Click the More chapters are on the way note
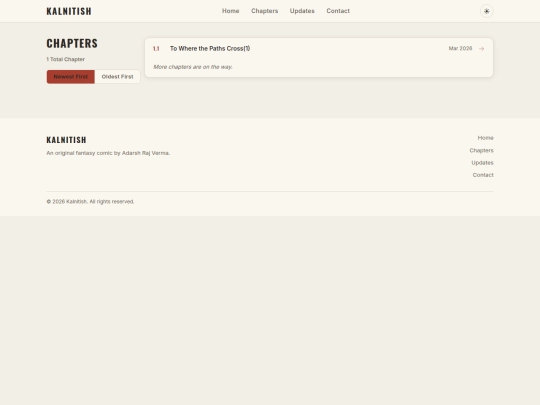Viewport: 540px width, 405px height. 193,67
